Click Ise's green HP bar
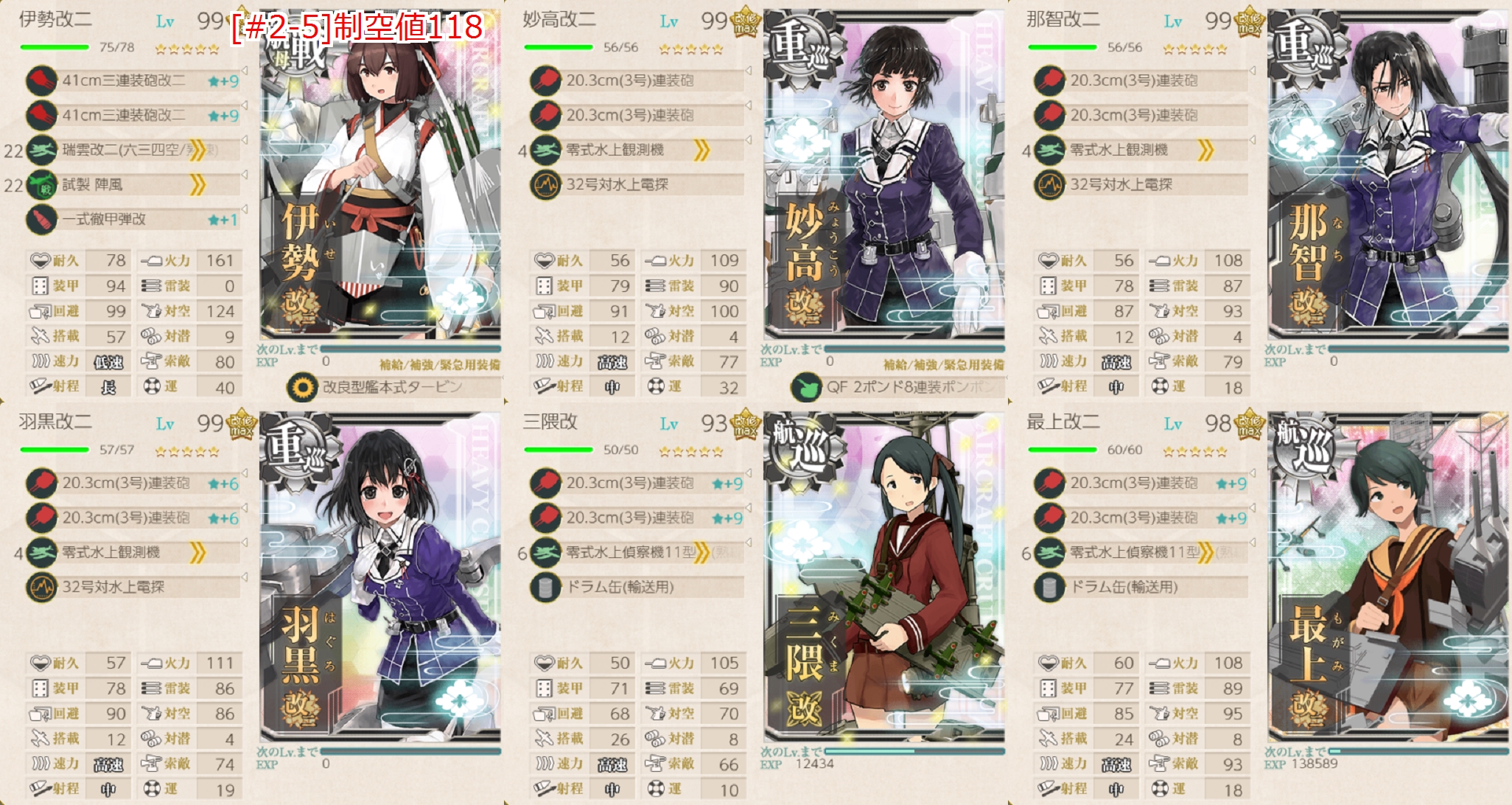Image resolution: width=1512 pixels, height=805 pixels. (55, 47)
